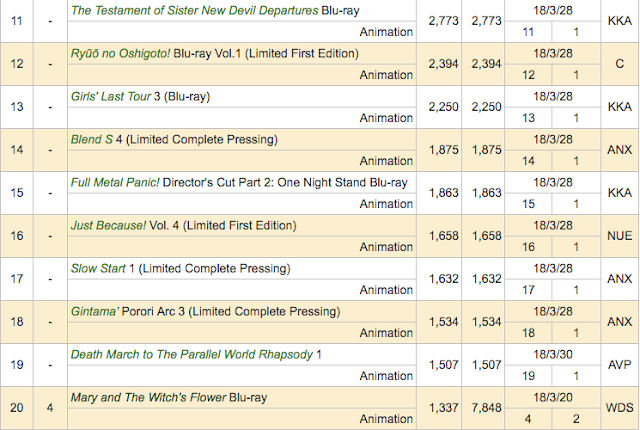This screenshot has width=640, height=430.
Task: Select rank number 16 cell
Action: pyautogui.click(x=17, y=236)
